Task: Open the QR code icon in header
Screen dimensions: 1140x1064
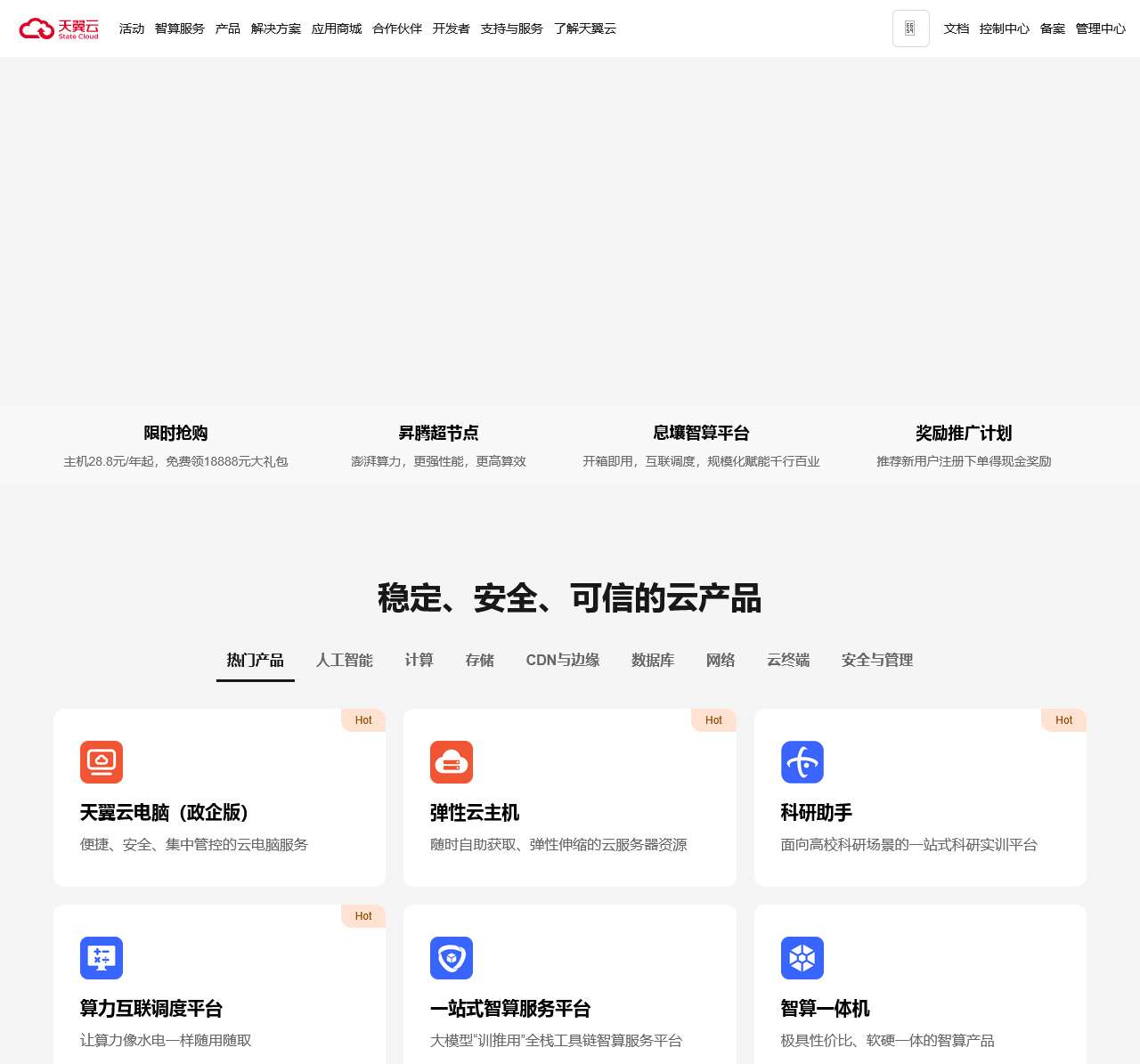Action: coord(910,28)
